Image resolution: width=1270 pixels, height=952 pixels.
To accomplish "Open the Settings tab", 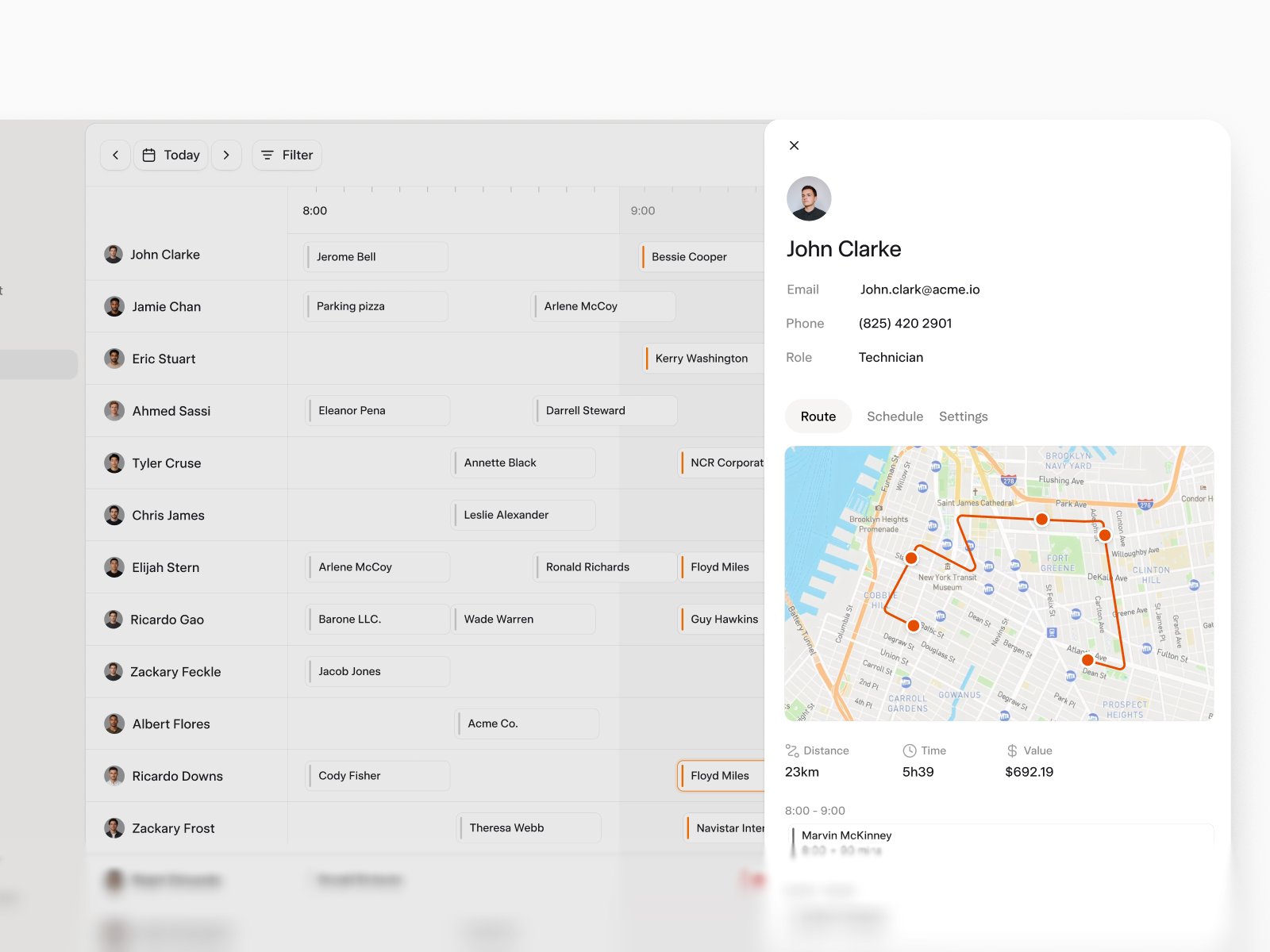I will coord(963,416).
